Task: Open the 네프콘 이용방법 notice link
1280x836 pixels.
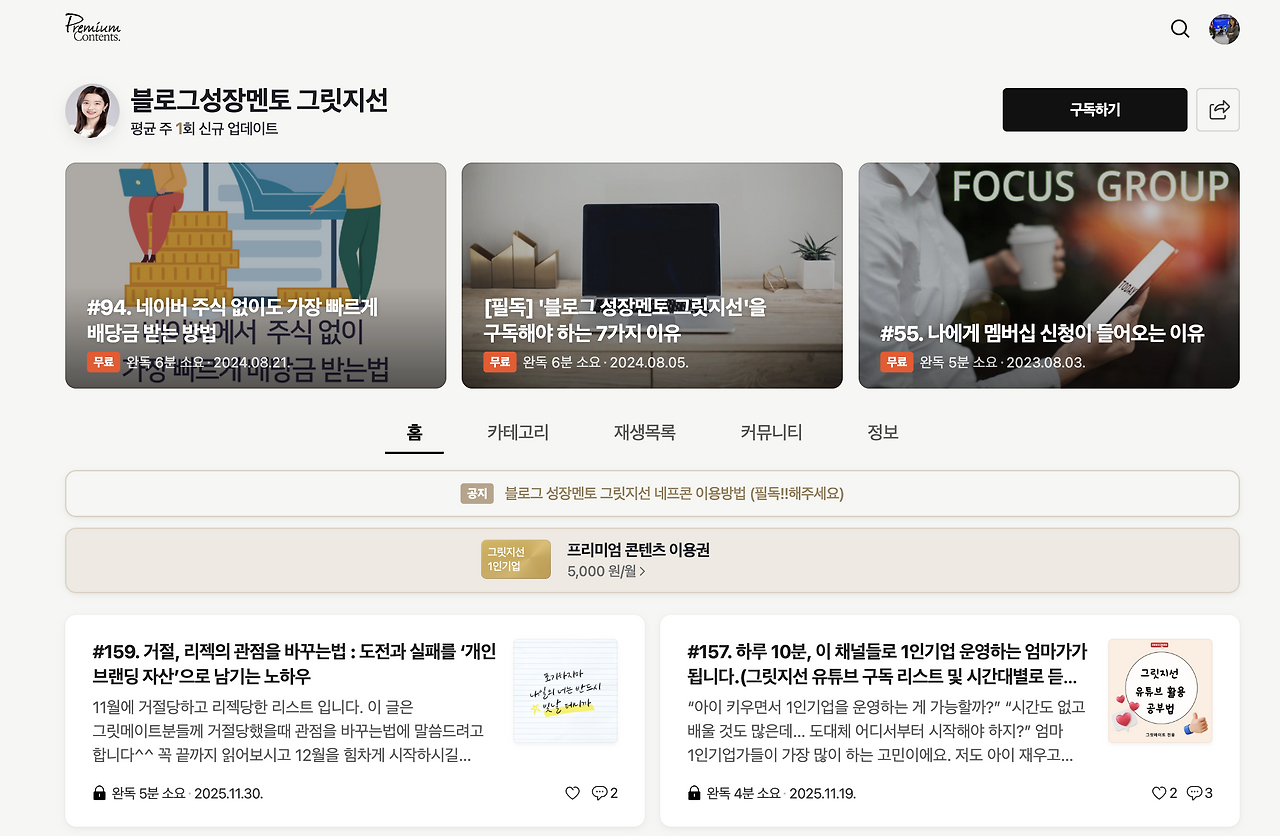Action: [x=675, y=494]
